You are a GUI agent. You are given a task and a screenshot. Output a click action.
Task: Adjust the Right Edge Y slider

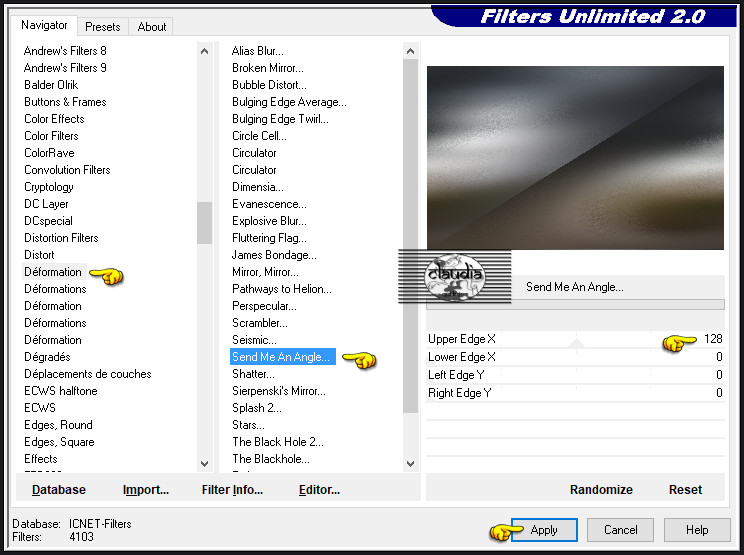pos(575,393)
